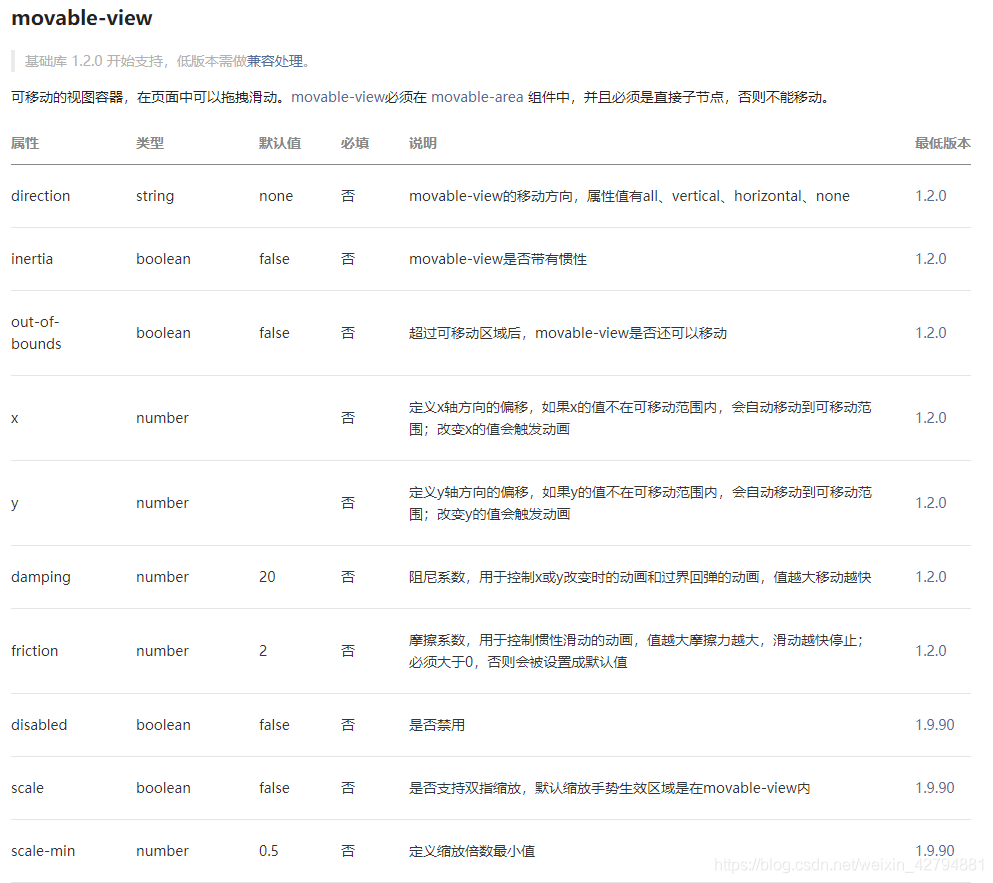Click the 1.2.0 version link for inertia
The width and height of the screenshot is (993, 883).
point(930,258)
